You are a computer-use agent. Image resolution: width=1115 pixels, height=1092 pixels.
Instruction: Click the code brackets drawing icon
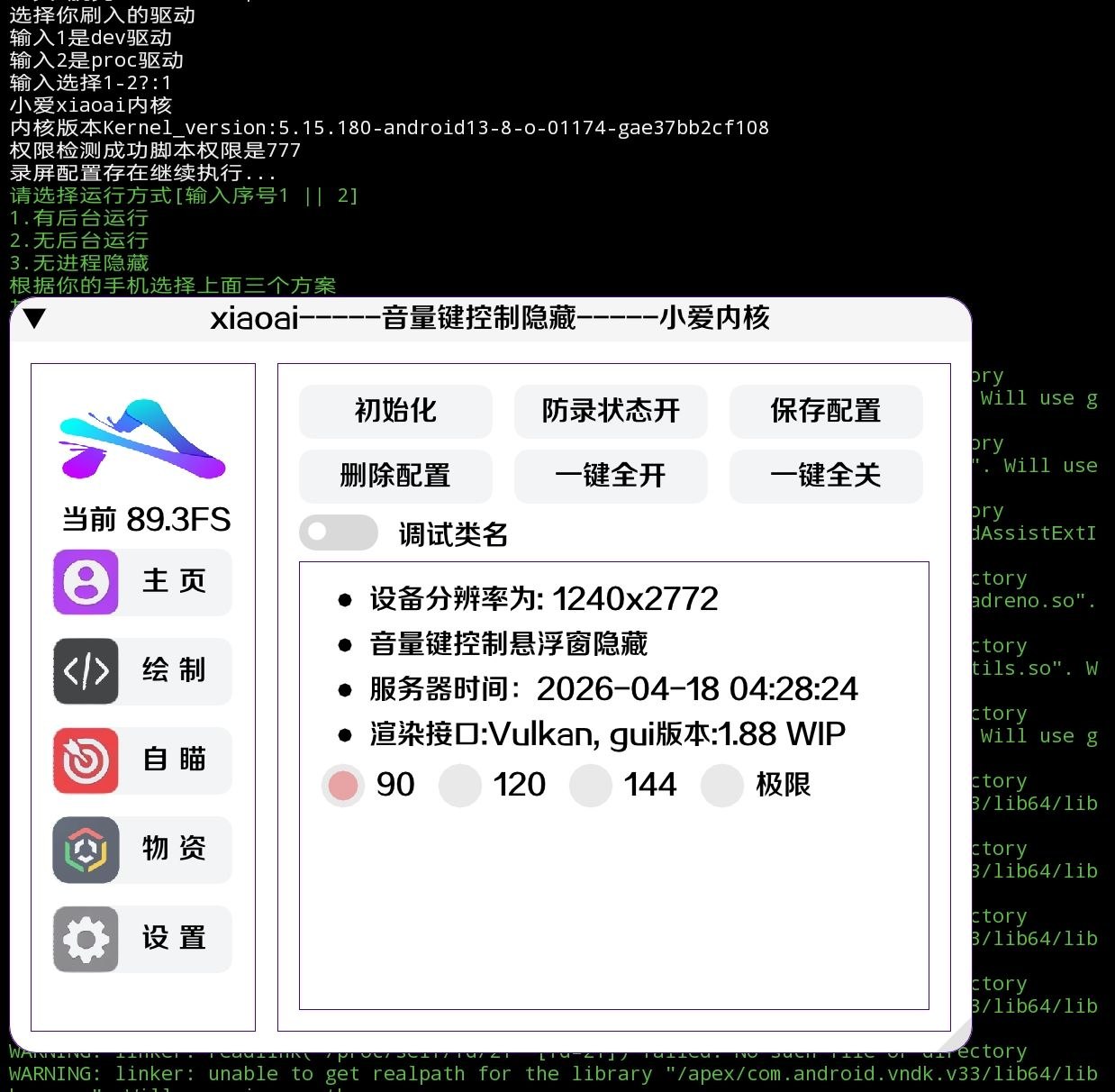click(x=86, y=671)
